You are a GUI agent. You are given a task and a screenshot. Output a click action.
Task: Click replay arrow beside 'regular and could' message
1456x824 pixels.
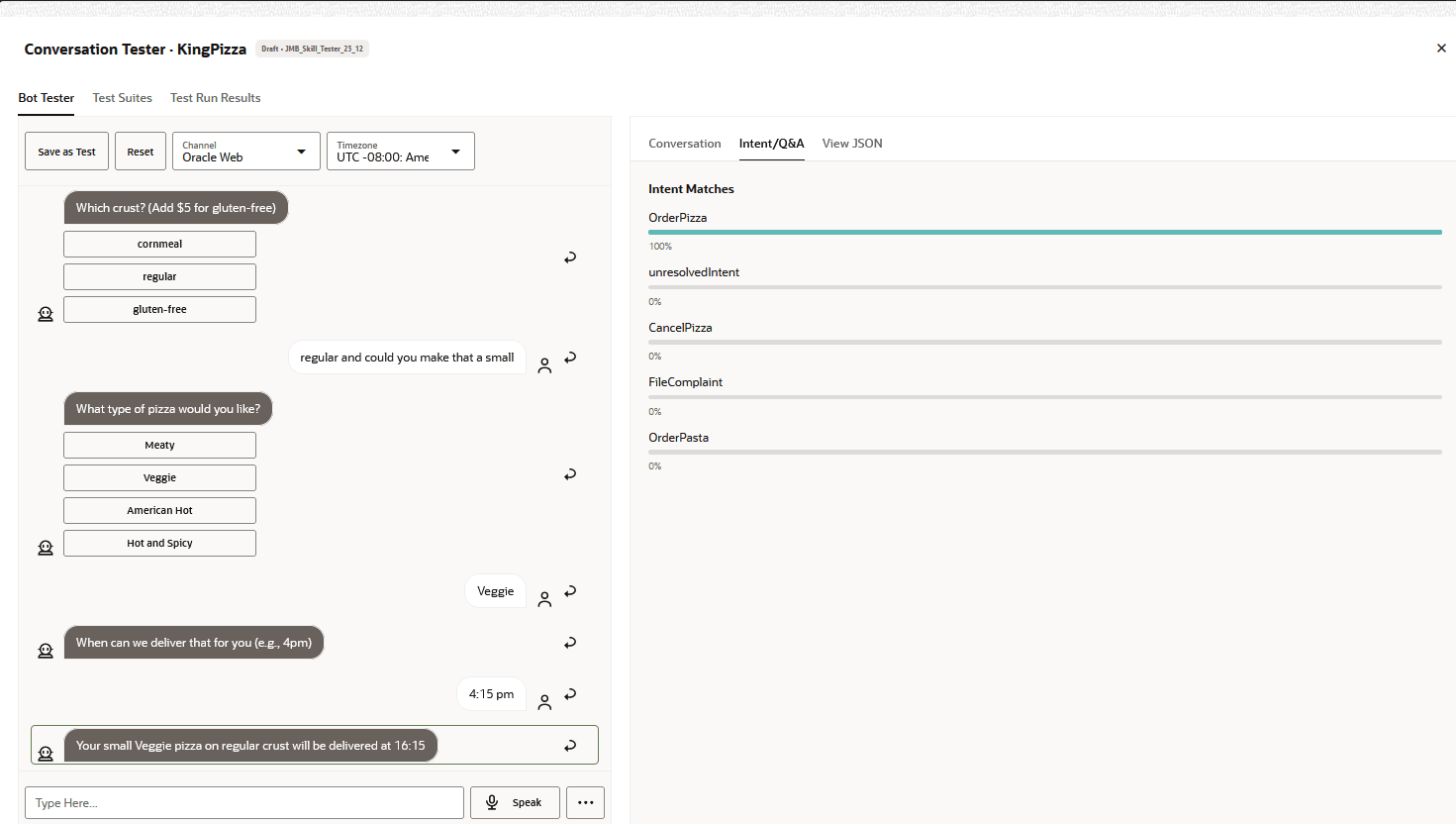pyautogui.click(x=570, y=358)
